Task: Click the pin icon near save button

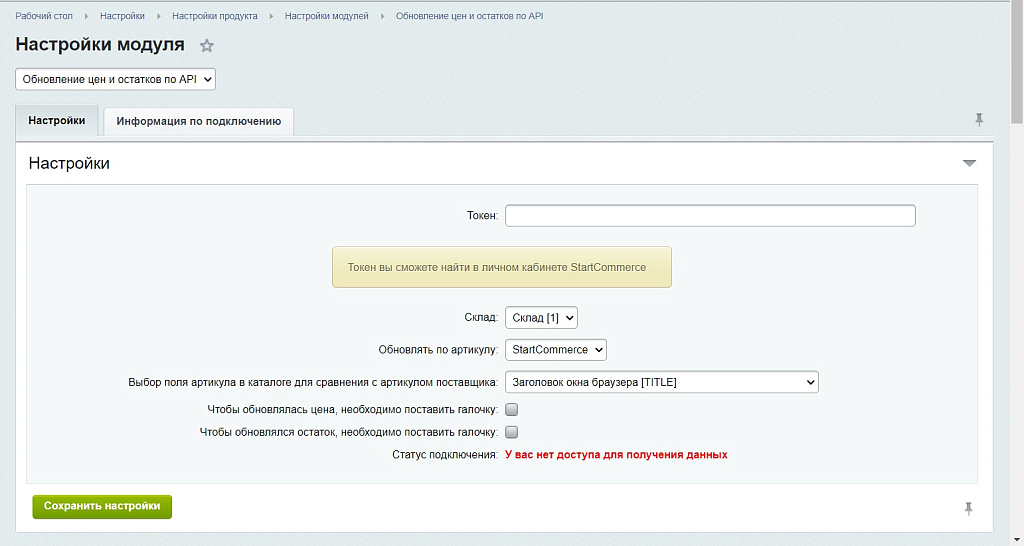Action: (x=968, y=508)
